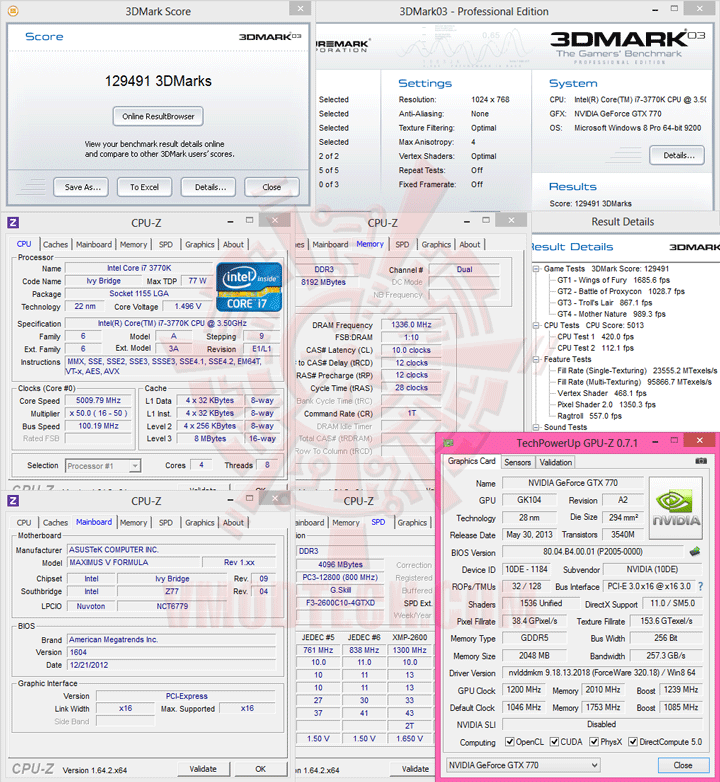Viewport: 720px width, 782px height.
Task: Click Validate in the SPD CPU-Z window
Action: tap(415, 769)
